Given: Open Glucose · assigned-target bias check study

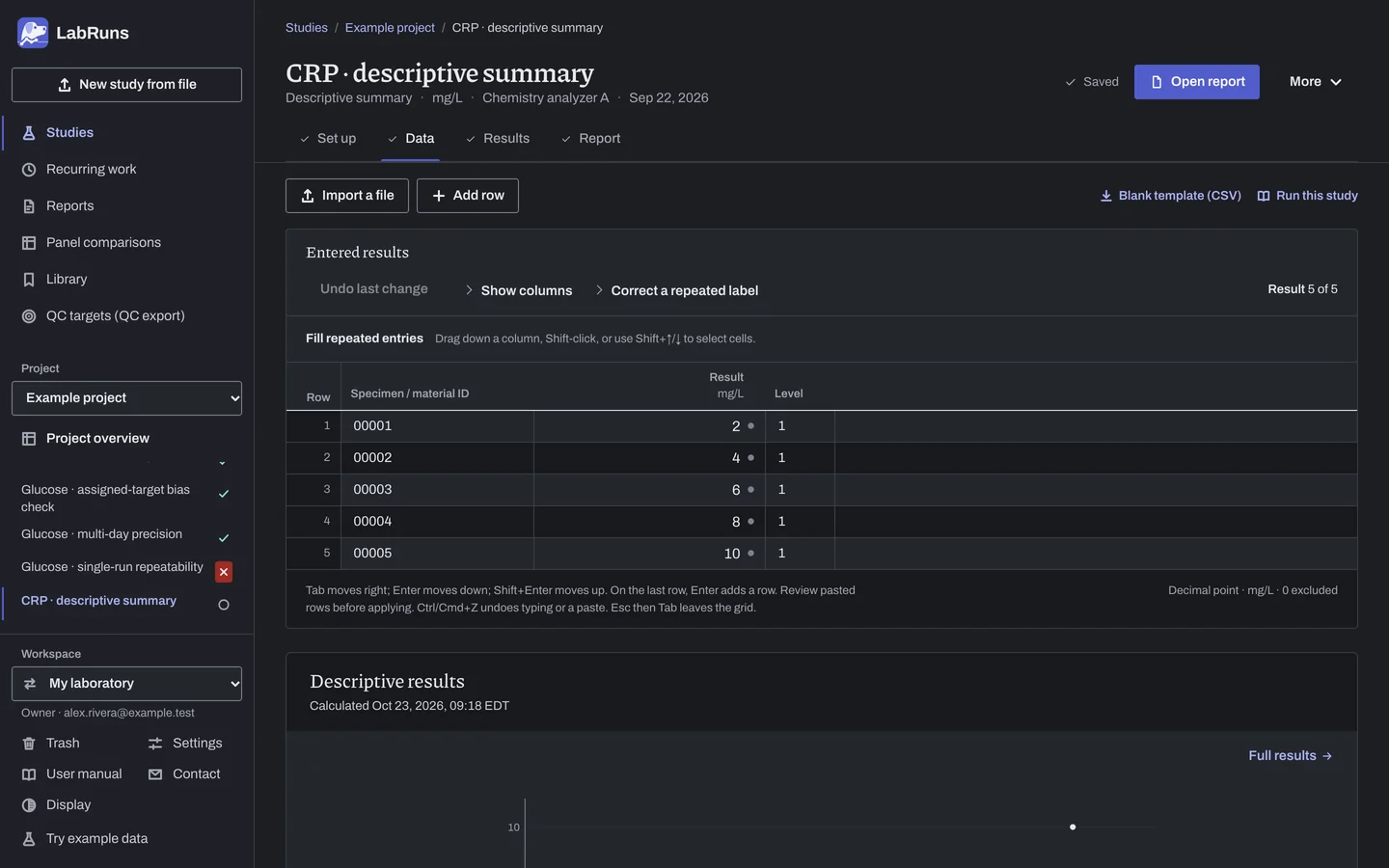Looking at the screenshot, I should (x=106, y=499).
